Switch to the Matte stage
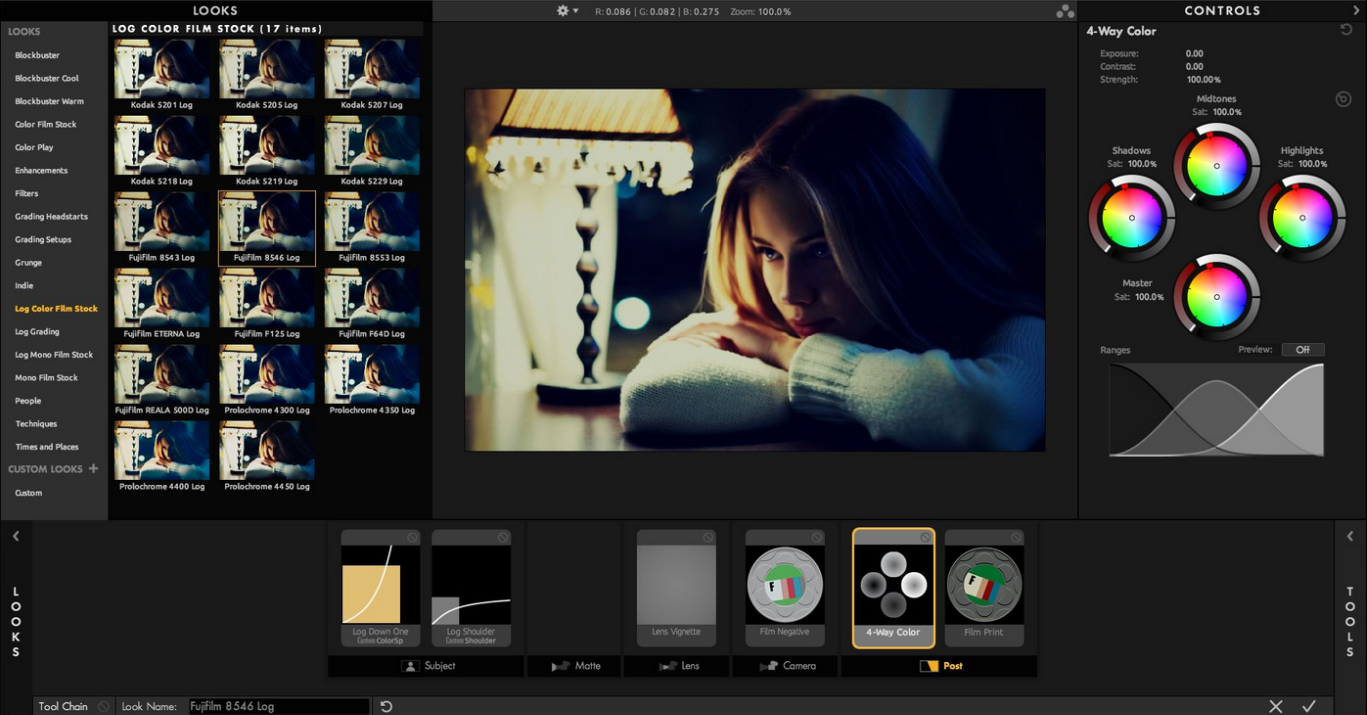This screenshot has width=1367, height=715. coord(574,666)
